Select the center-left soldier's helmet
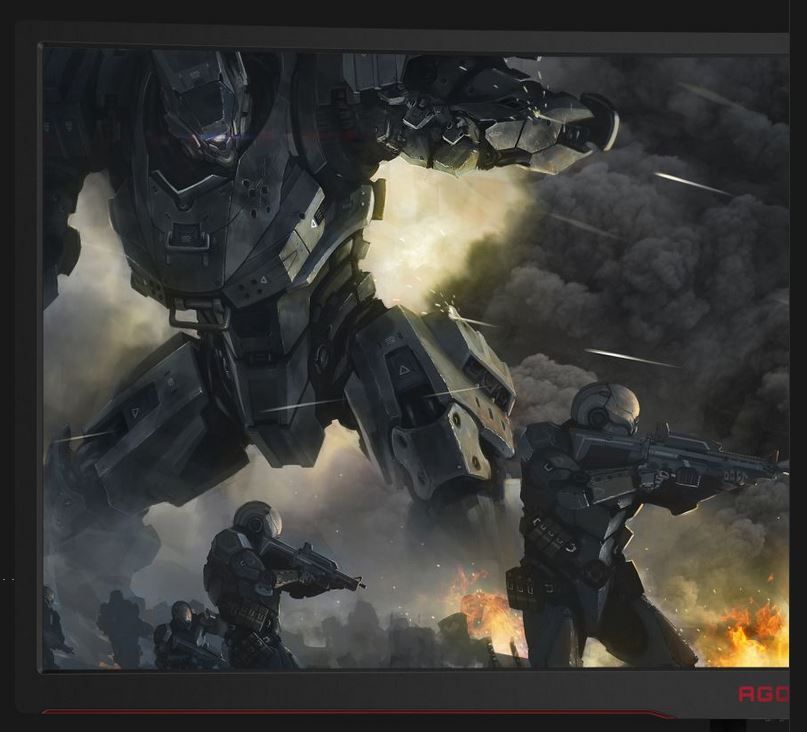This screenshot has height=732, width=807. pyautogui.click(x=257, y=520)
